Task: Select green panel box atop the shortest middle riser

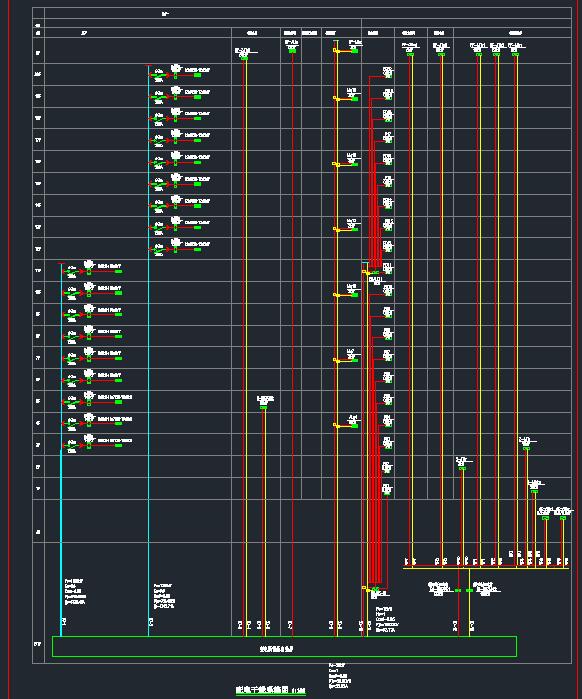Action: pyautogui.click(x=263, y=407)
